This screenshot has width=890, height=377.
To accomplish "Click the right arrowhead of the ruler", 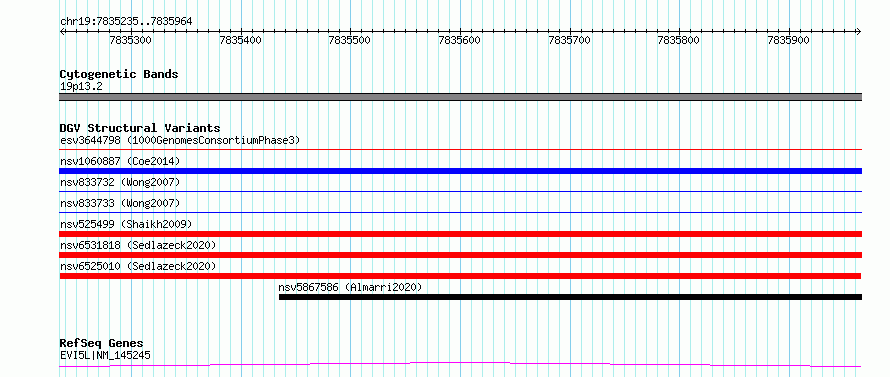I will coord(859,31).
